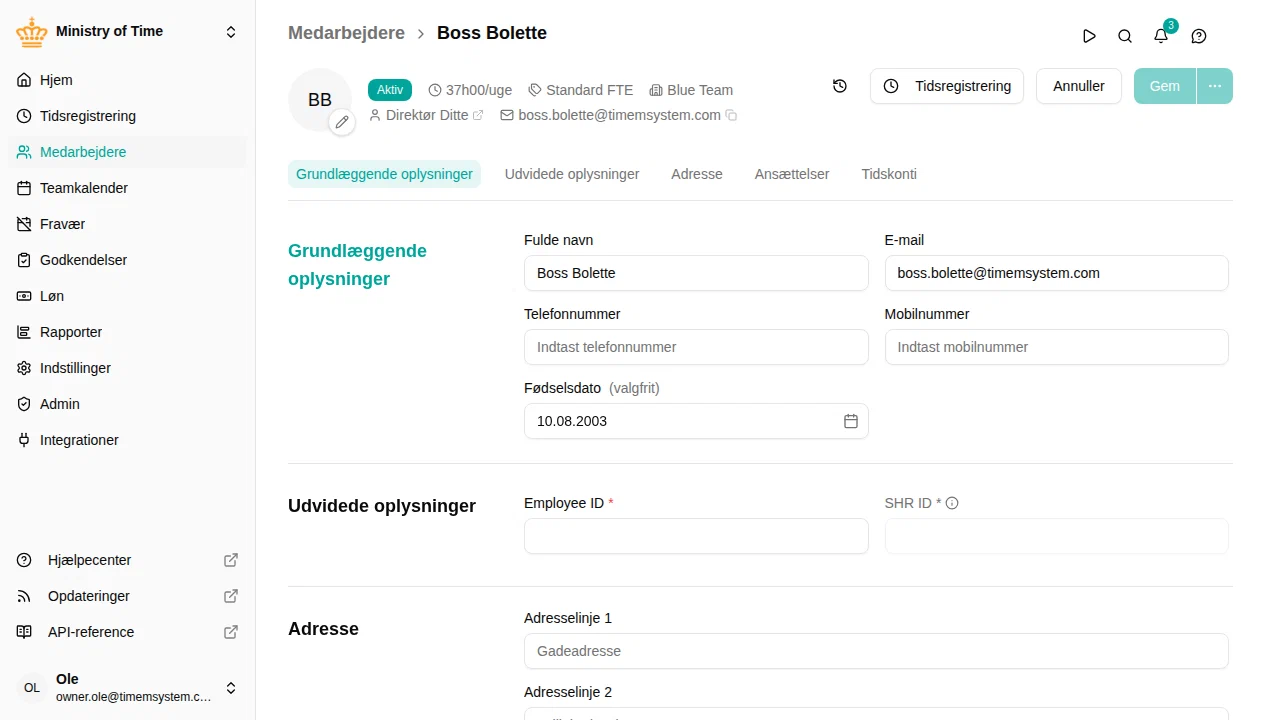Expand the Ole user account menu
The width and height of the screenshot is (1280, 720).
pyautogui.click(x=231, y=688)
